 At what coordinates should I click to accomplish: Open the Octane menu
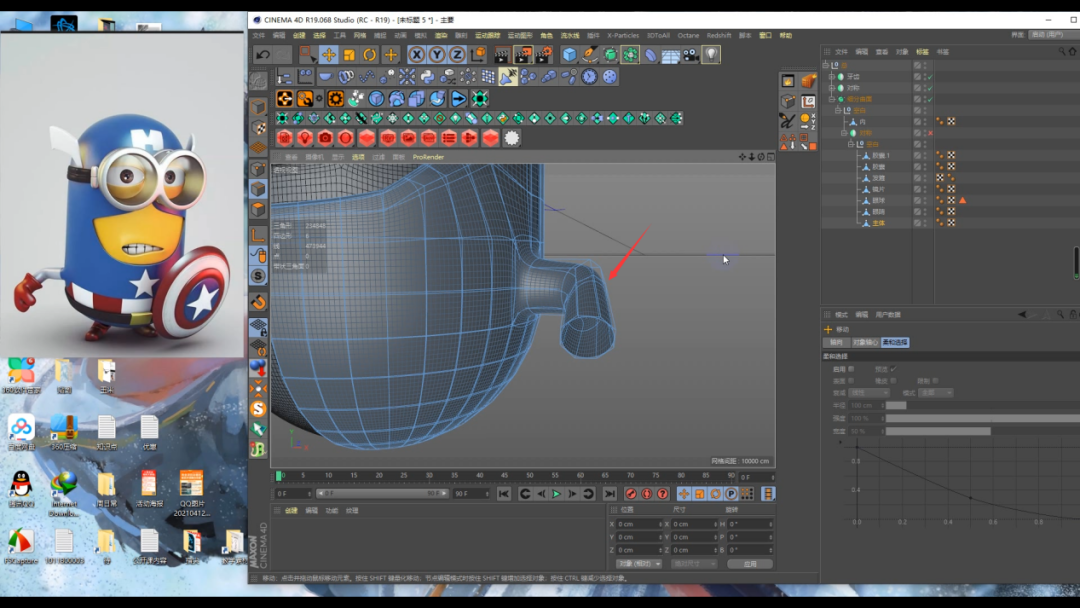click(688, 35)
